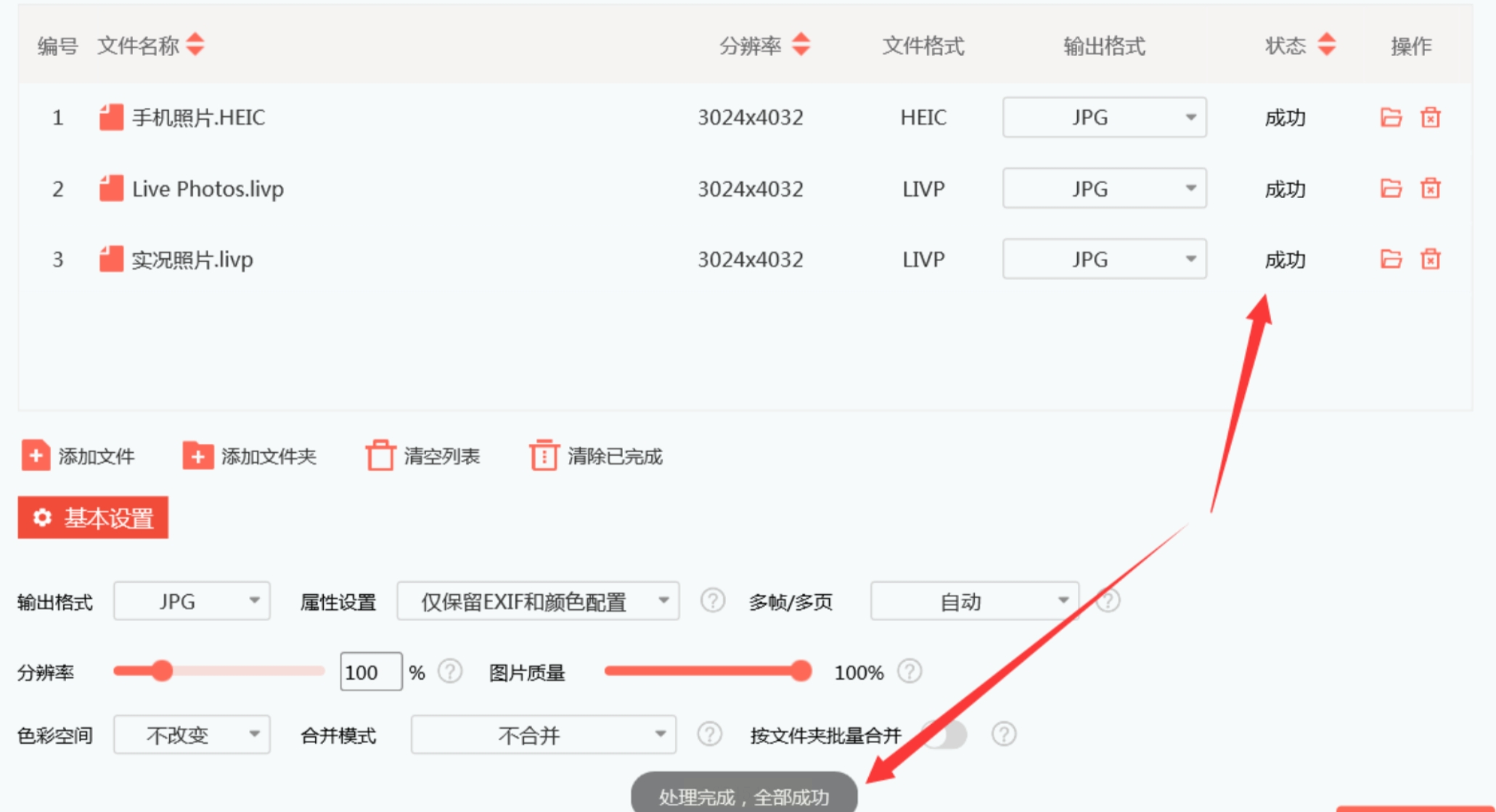Delete the Live Photos.livp row
Viewport: 1496px width, 812px height.
click(1430, 189)
